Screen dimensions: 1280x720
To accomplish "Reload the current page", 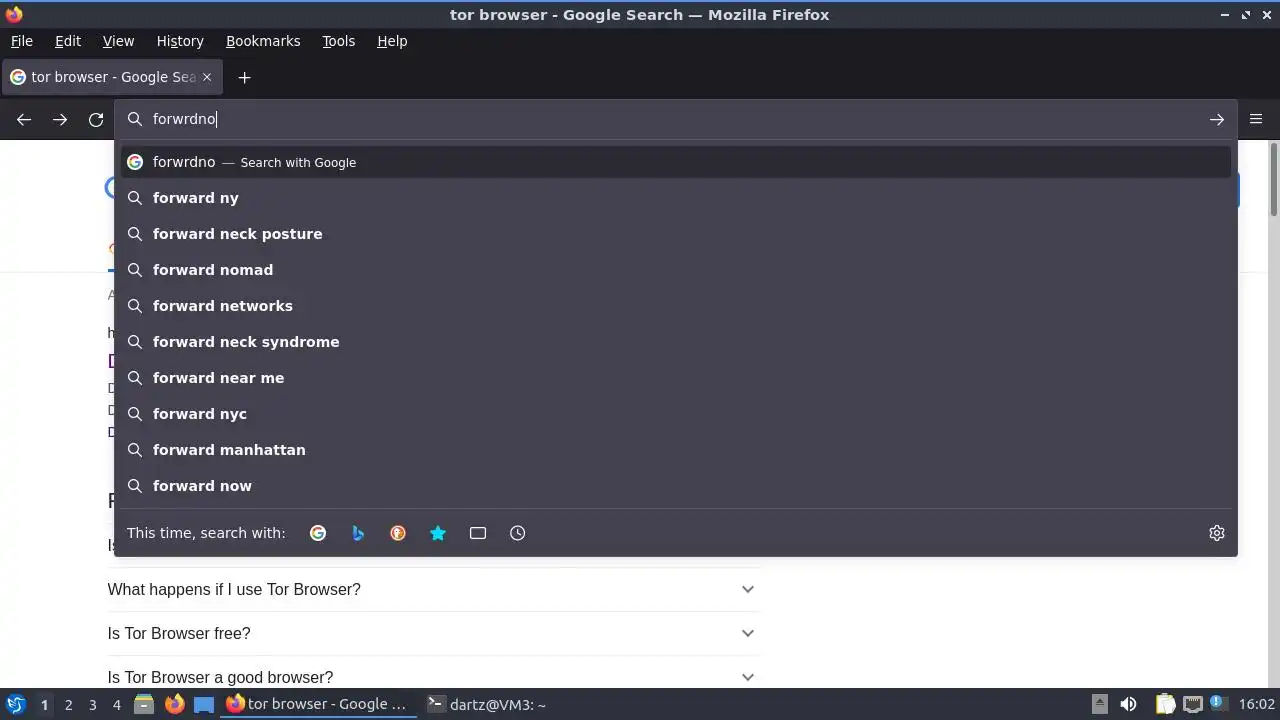I will (x=96, y=119).
